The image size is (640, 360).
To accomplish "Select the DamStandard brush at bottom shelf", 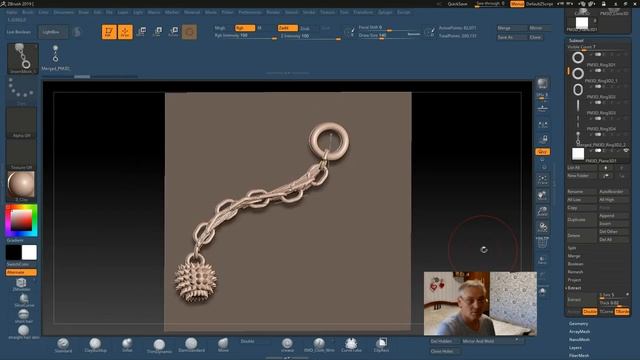I will coord(191,345).
